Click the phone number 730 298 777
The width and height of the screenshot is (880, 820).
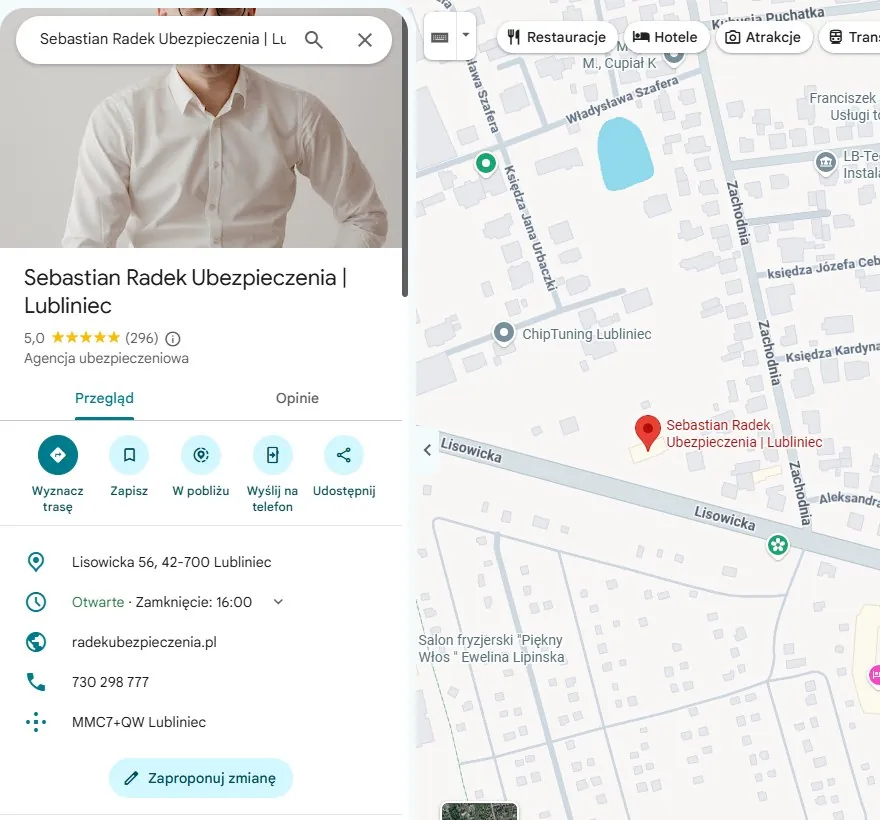[x=111, y=682]
